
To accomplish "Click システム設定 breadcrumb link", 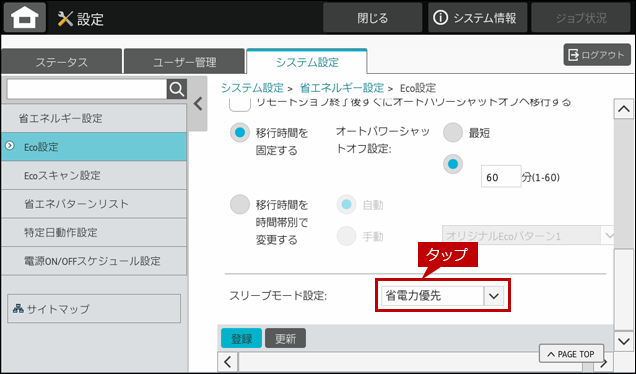I will pyautogui.click(x=252, y=88).
